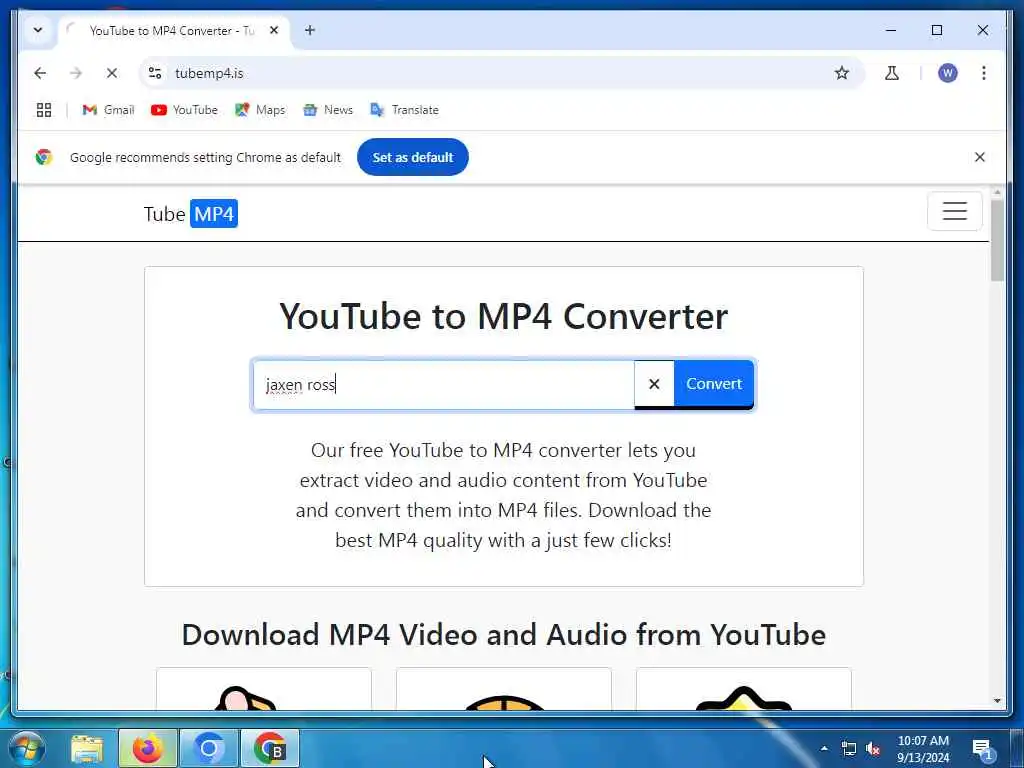Open Chrome Labs flask icon
The image size is (1024, 768).
click(891, 73)
